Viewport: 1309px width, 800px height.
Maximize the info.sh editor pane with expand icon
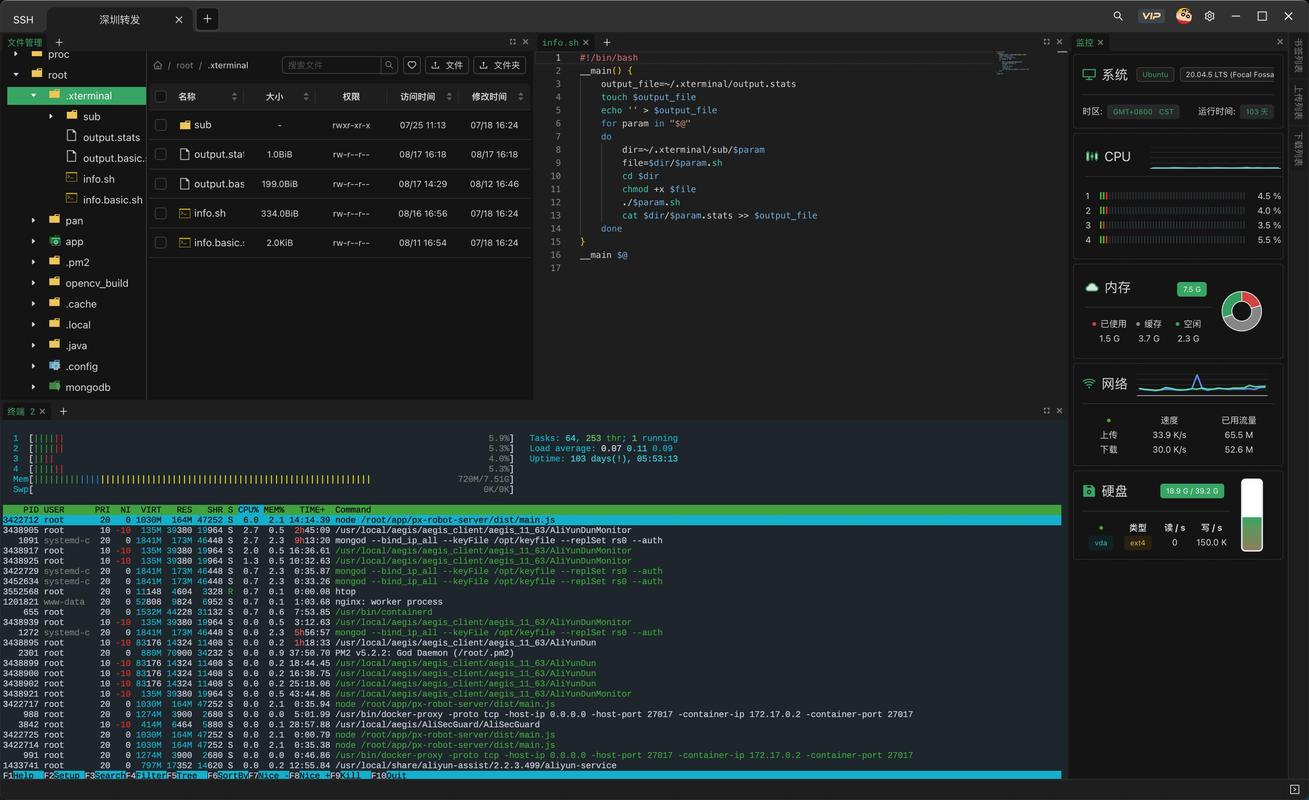(x=1045, y=42)
